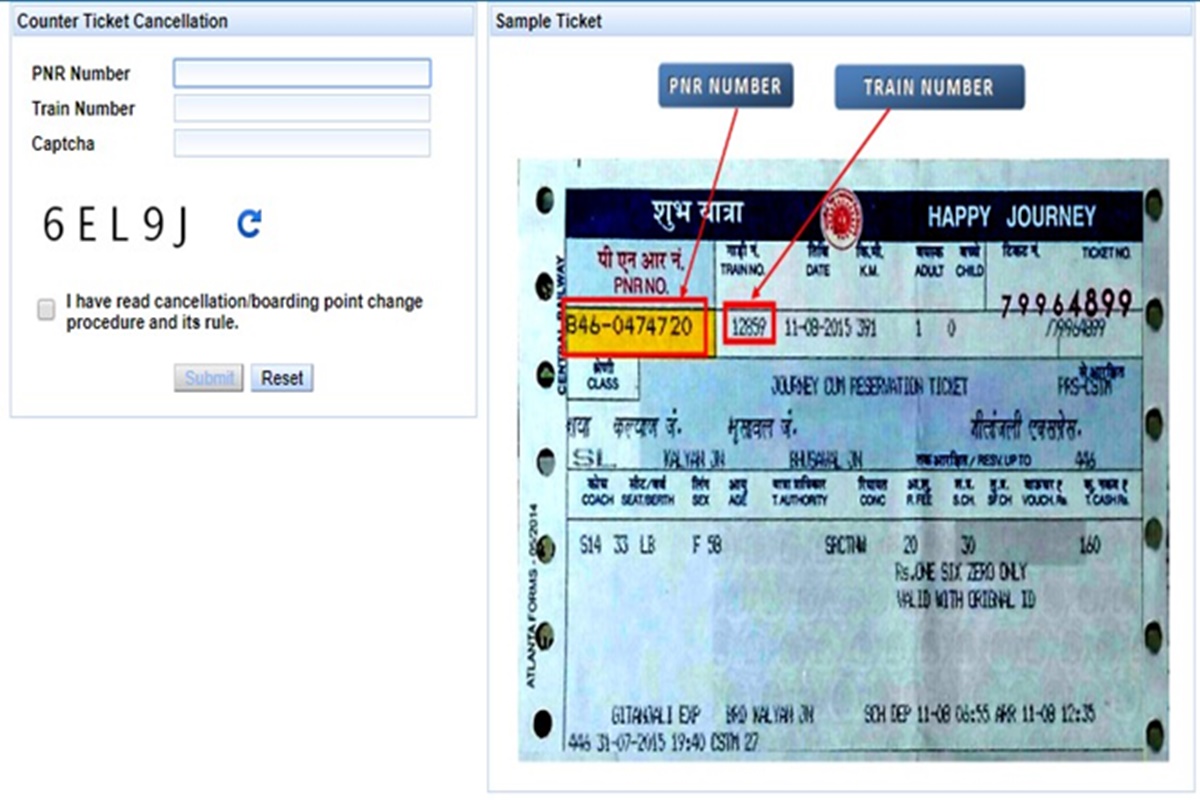This screenshot has height=800, width=1200.
Task: Tick the cancellation rules agreement checkbox
Action: click(46, 310)
